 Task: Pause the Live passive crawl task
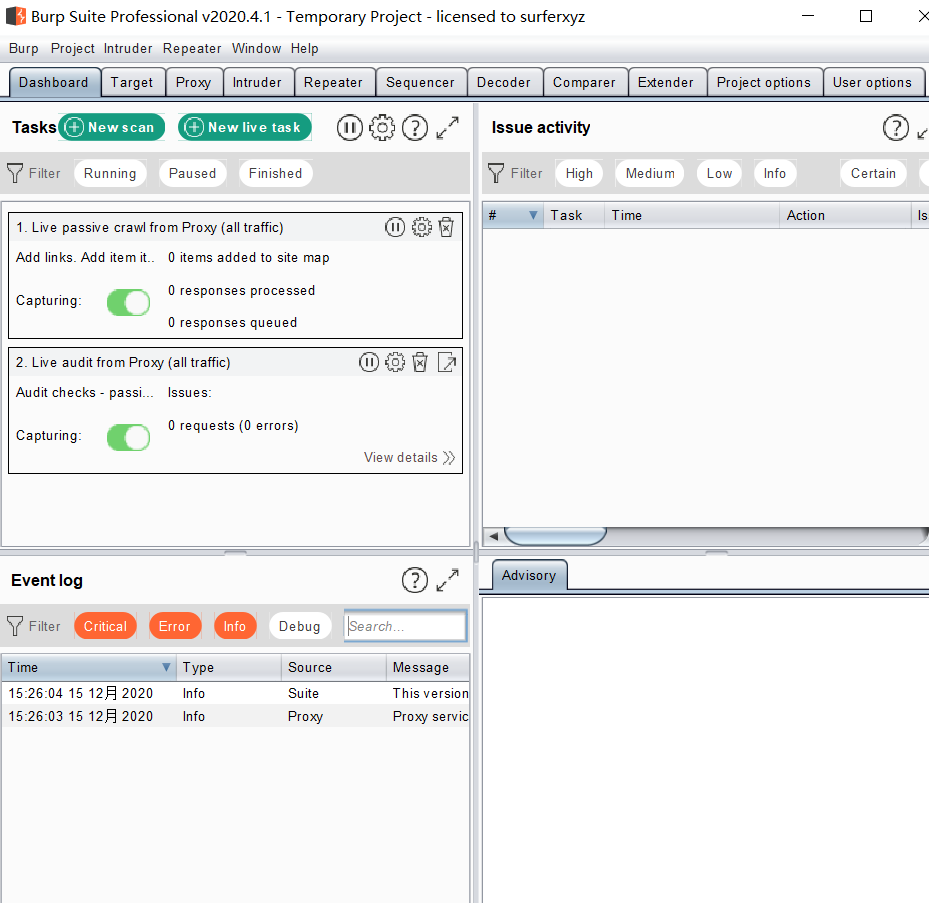pyautogui.click(x=395, y=227)
